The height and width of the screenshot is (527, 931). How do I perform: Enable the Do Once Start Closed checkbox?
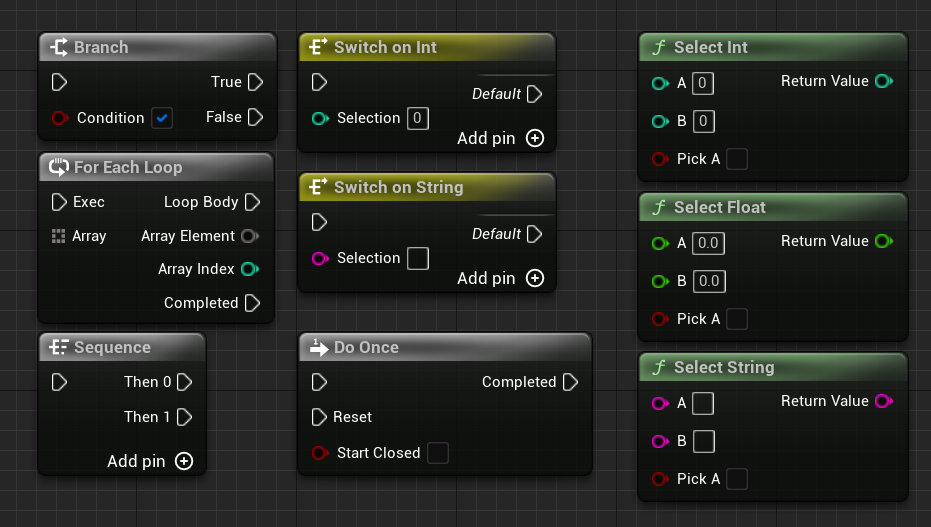(x=438, y=453)
